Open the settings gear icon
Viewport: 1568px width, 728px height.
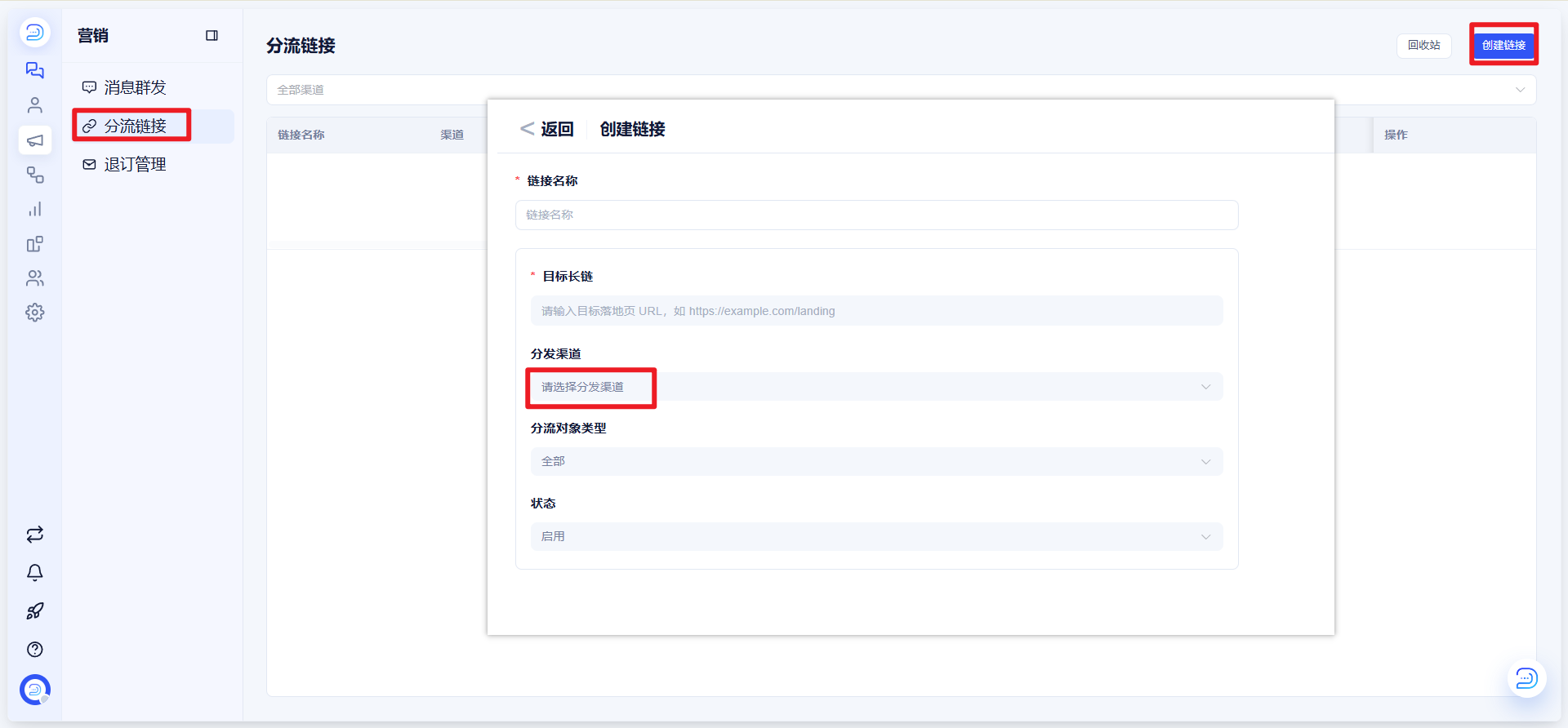34,313
